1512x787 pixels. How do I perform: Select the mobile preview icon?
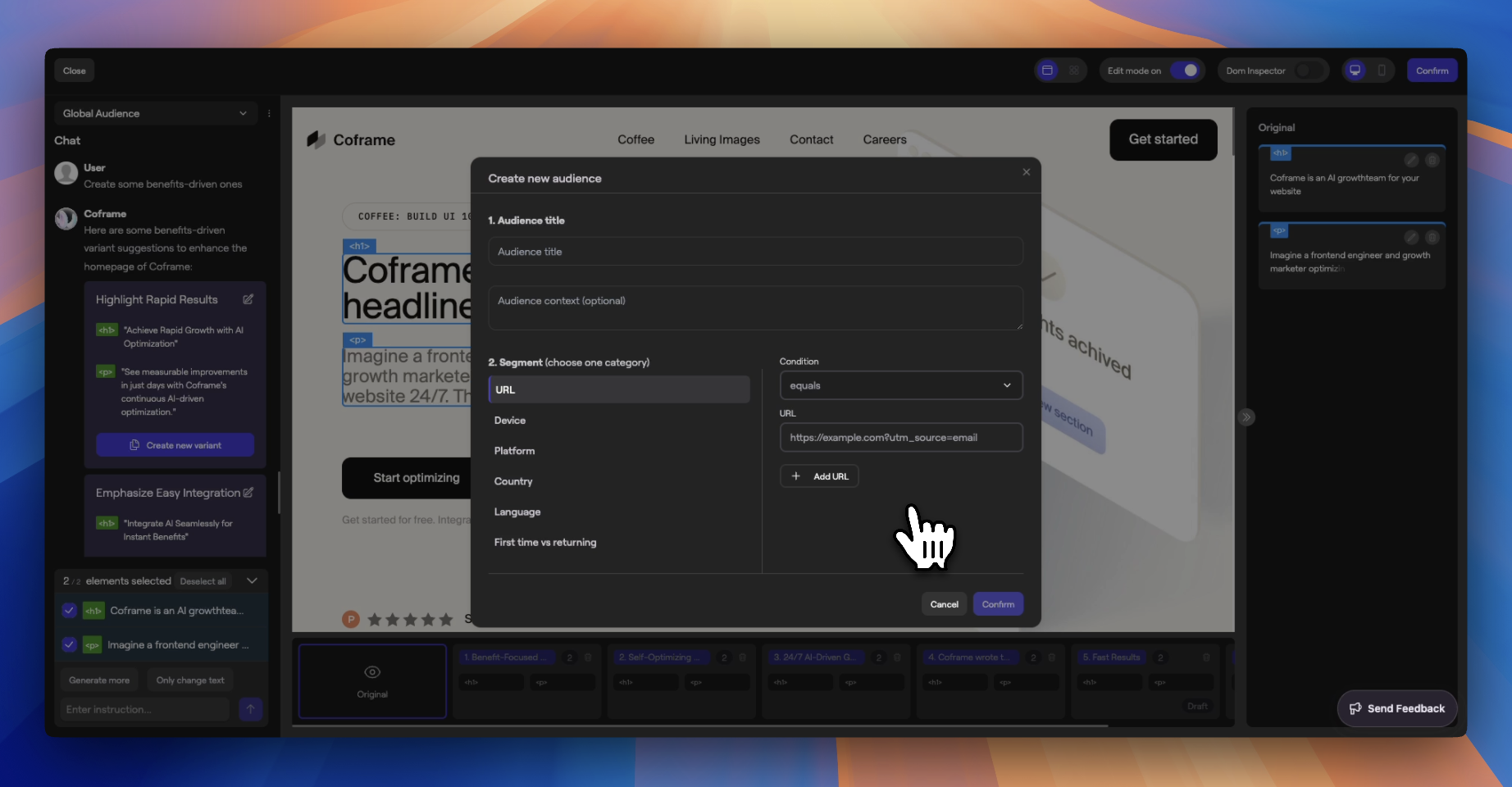(x=1382, y=71)
